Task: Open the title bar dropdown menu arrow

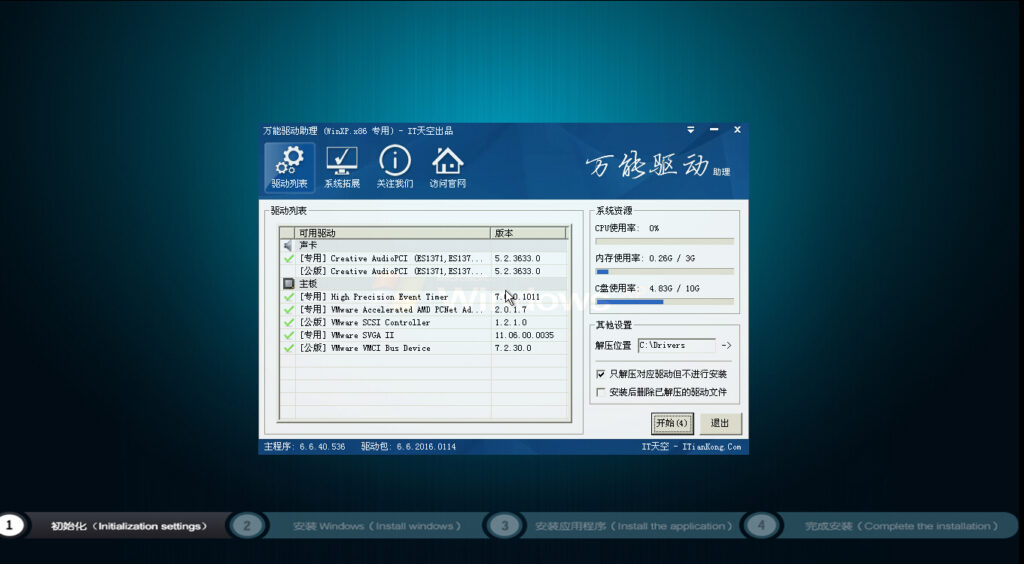Action: [x=690, y=130]
